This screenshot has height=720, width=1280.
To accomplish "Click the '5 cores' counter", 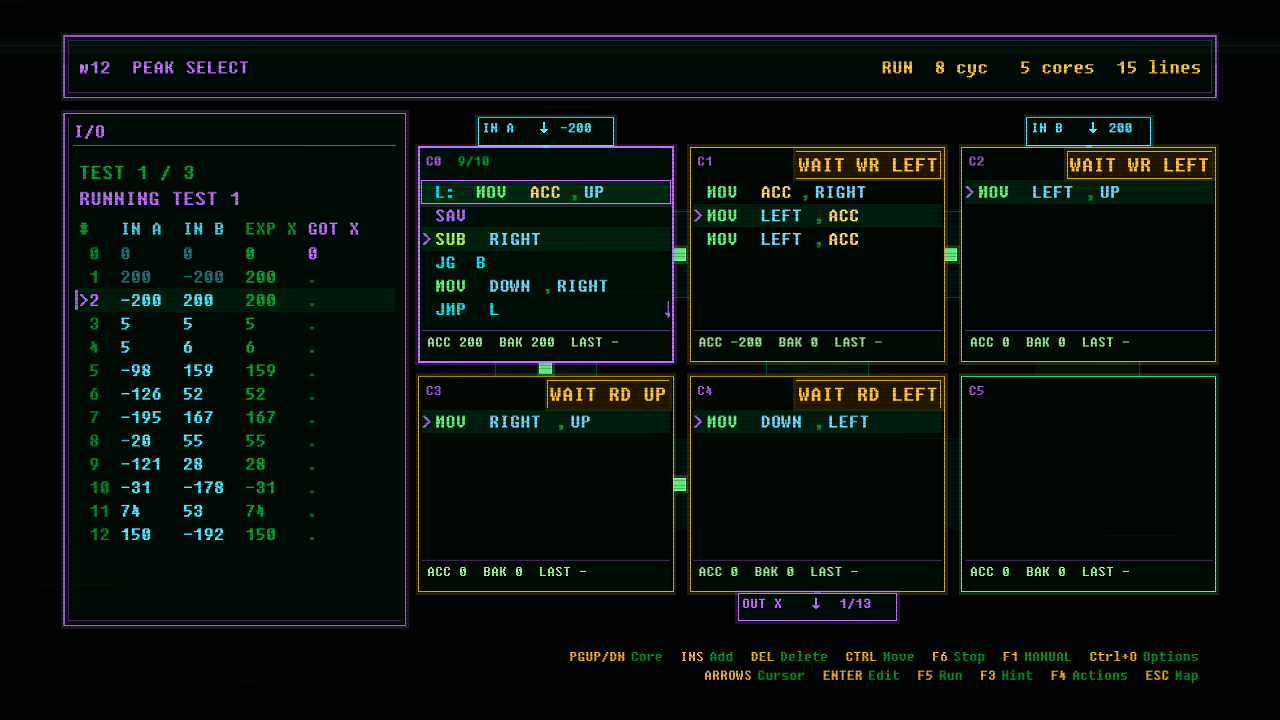I will (1057, 68).
